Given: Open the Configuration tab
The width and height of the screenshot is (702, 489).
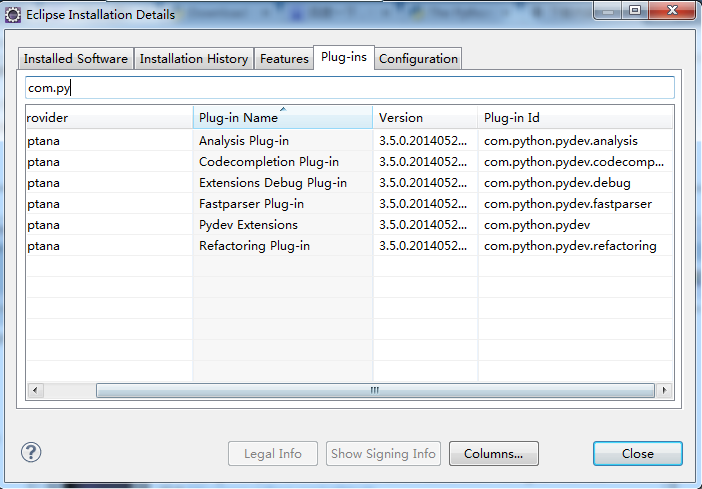Looking at the screenshot, I should pyautogui.click(x=418, y=59).
